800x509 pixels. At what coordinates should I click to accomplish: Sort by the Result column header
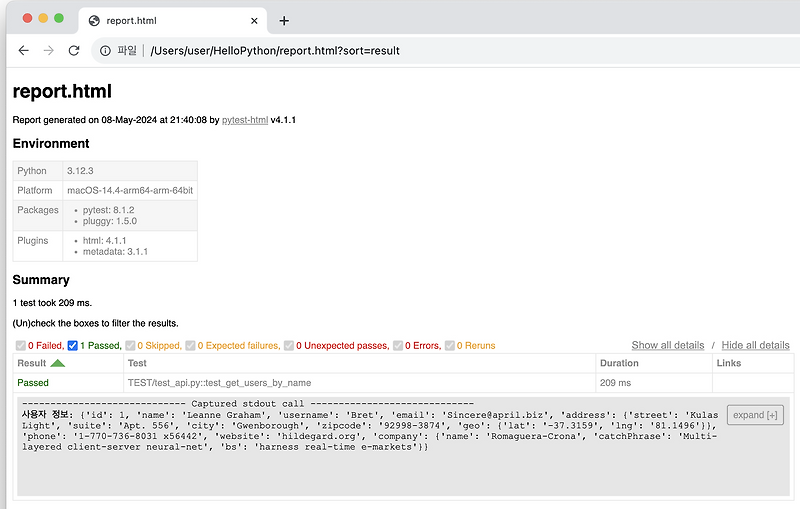[68, 363]
